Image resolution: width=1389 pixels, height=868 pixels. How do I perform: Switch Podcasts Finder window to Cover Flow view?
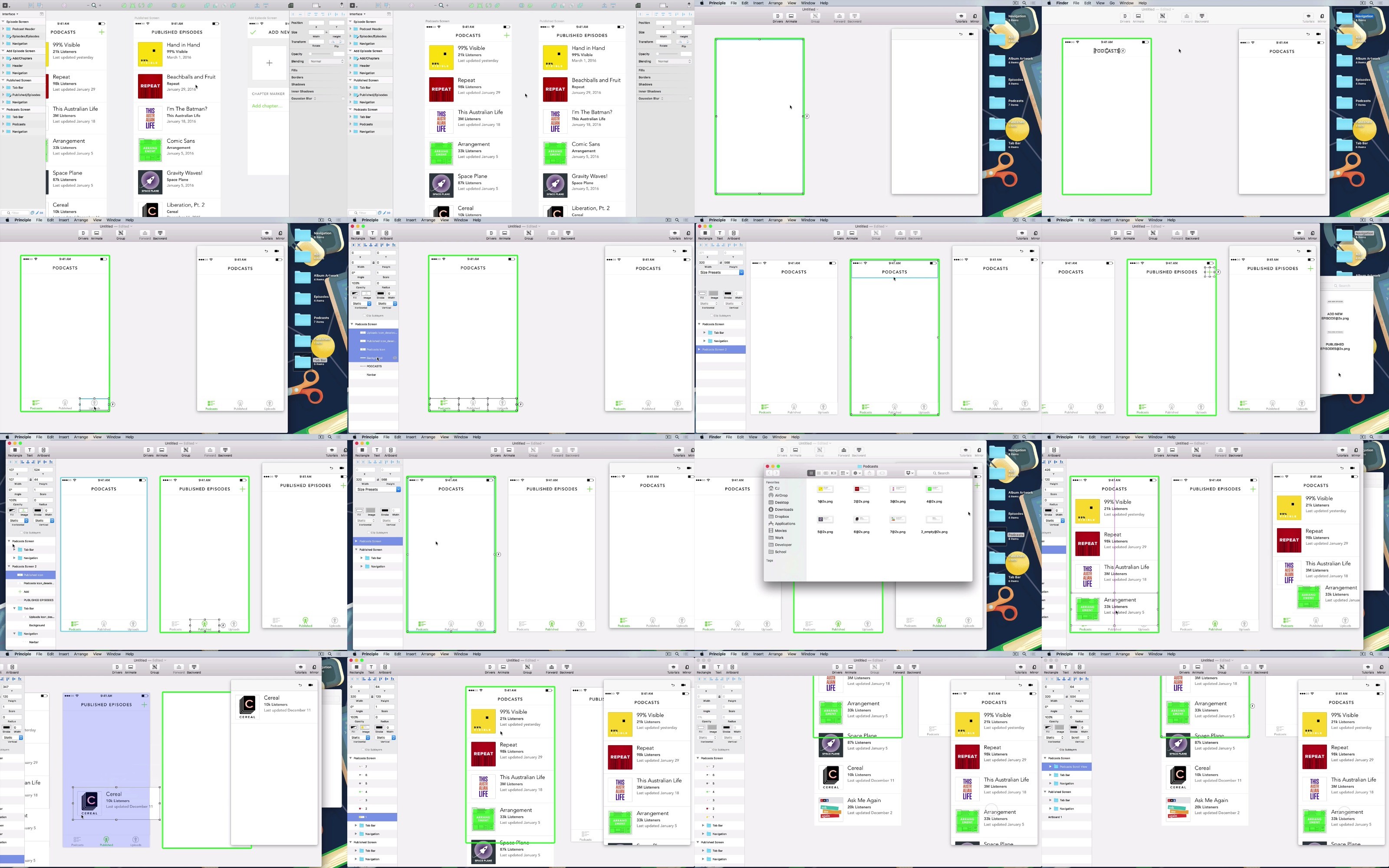(x=834, y=473)
